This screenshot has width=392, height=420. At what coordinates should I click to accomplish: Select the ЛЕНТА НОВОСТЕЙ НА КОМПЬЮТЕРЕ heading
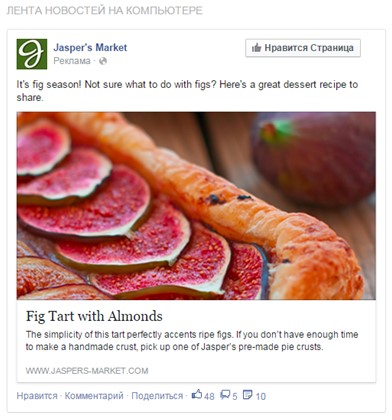(104, 11)
